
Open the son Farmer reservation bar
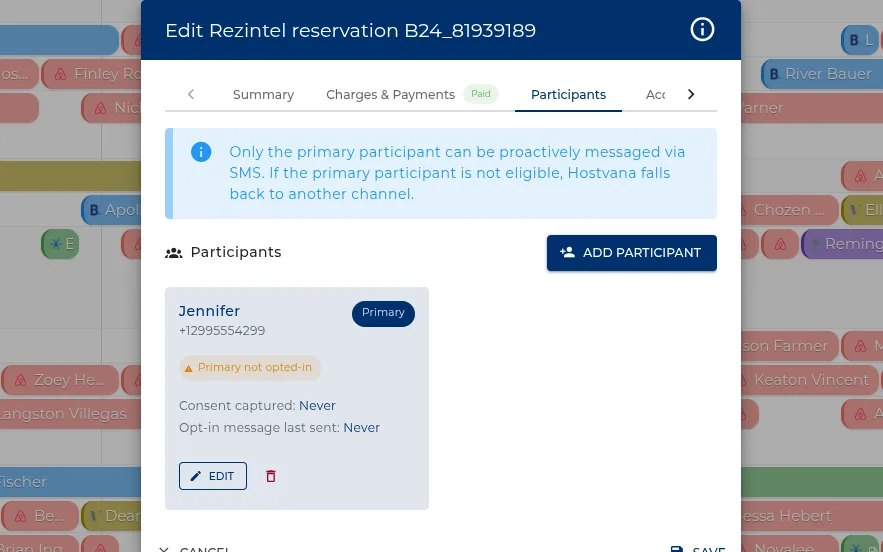tap(790, 346)
